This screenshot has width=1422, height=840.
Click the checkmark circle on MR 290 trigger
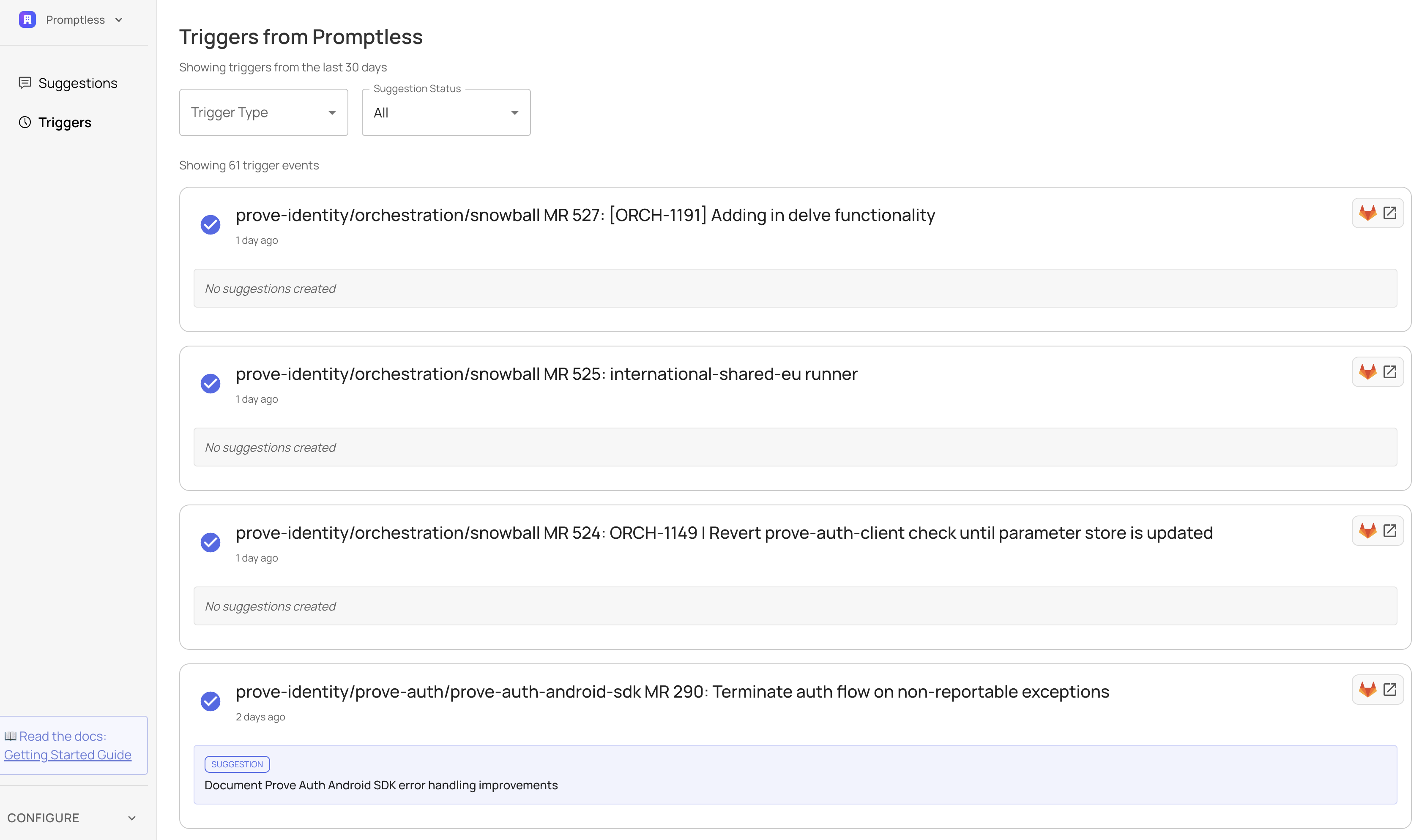(x=210, y=701)
